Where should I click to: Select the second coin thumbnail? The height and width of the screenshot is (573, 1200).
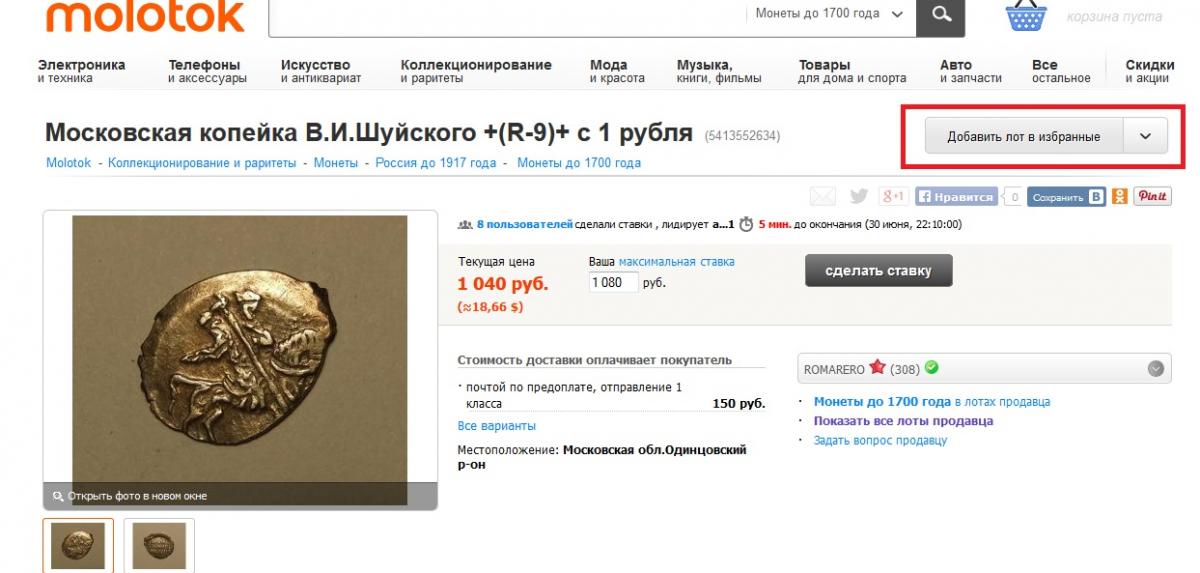pyautogui.click(x=159, y=545)
